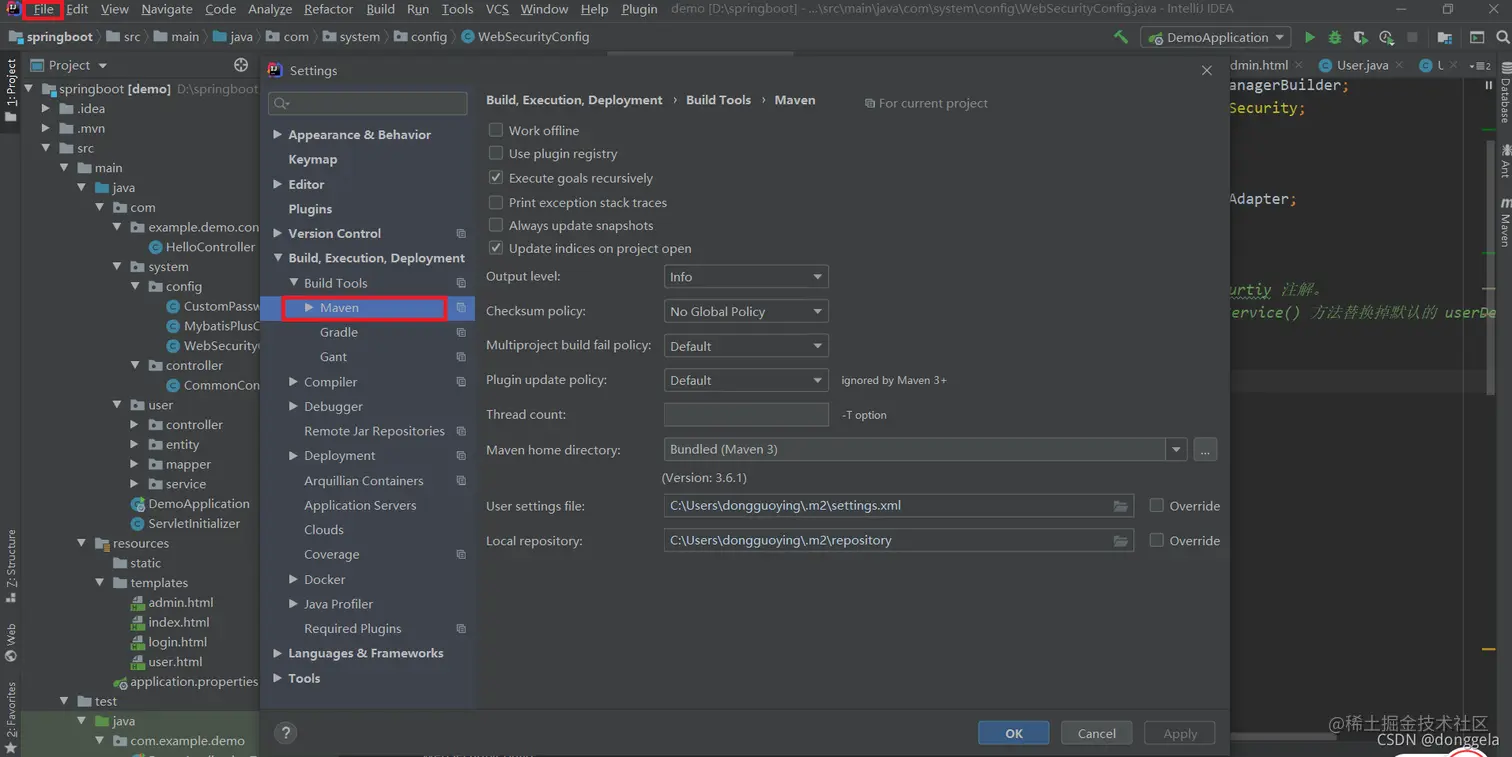Check Override for Local repository
1512x757 pixels.
1157,540
